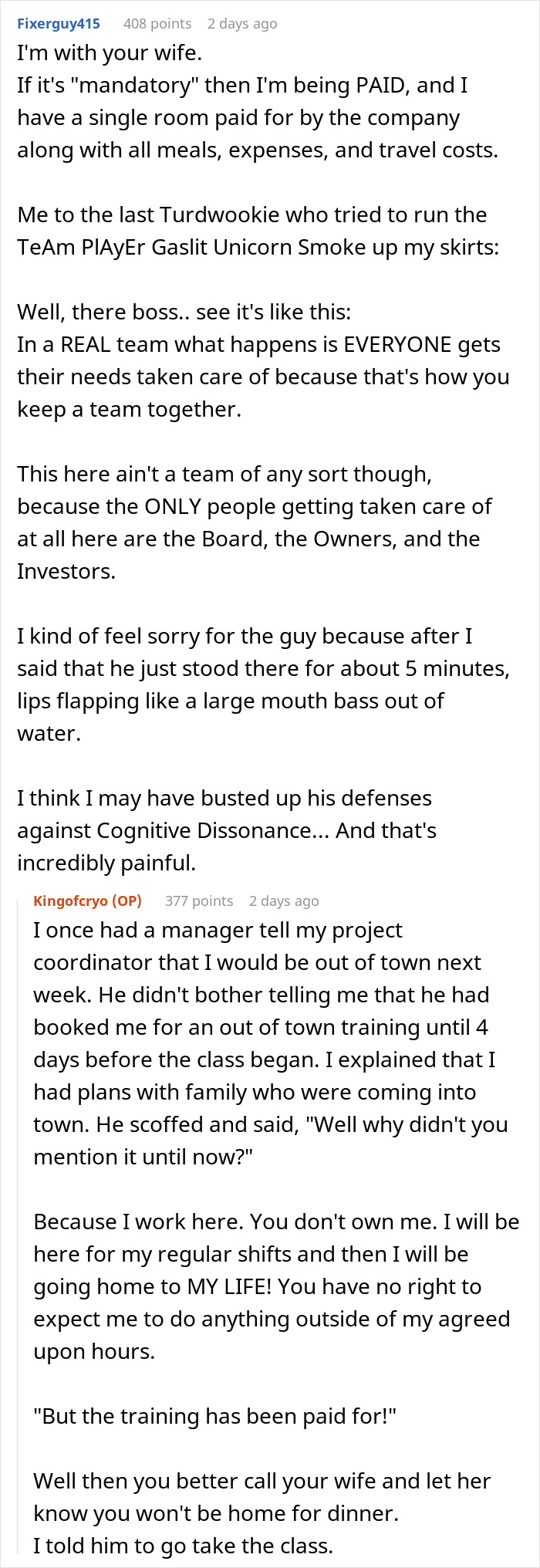Click "I told him to go take the class."

183,1546
